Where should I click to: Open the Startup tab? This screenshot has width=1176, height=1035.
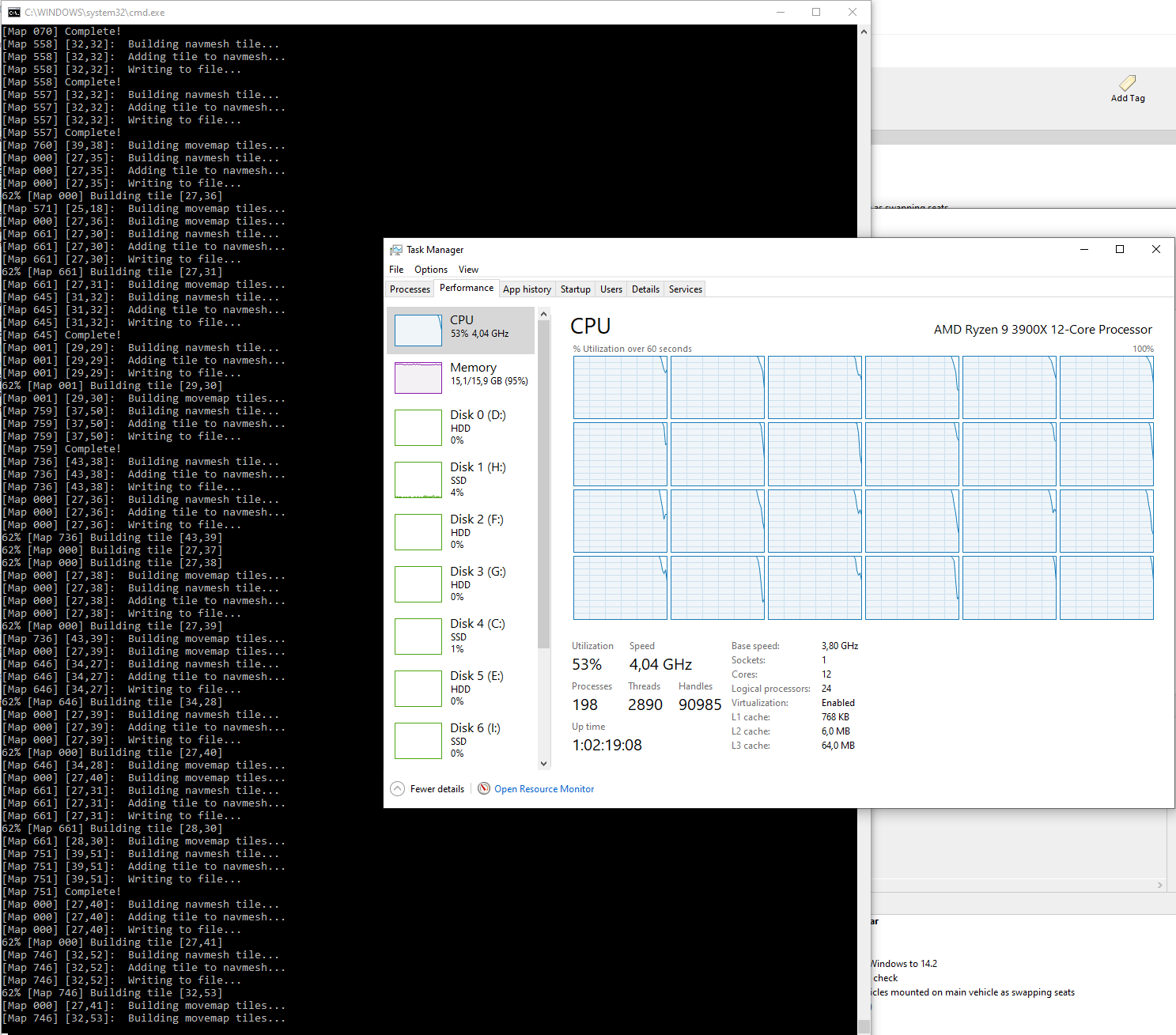click(x=576, y=289)
